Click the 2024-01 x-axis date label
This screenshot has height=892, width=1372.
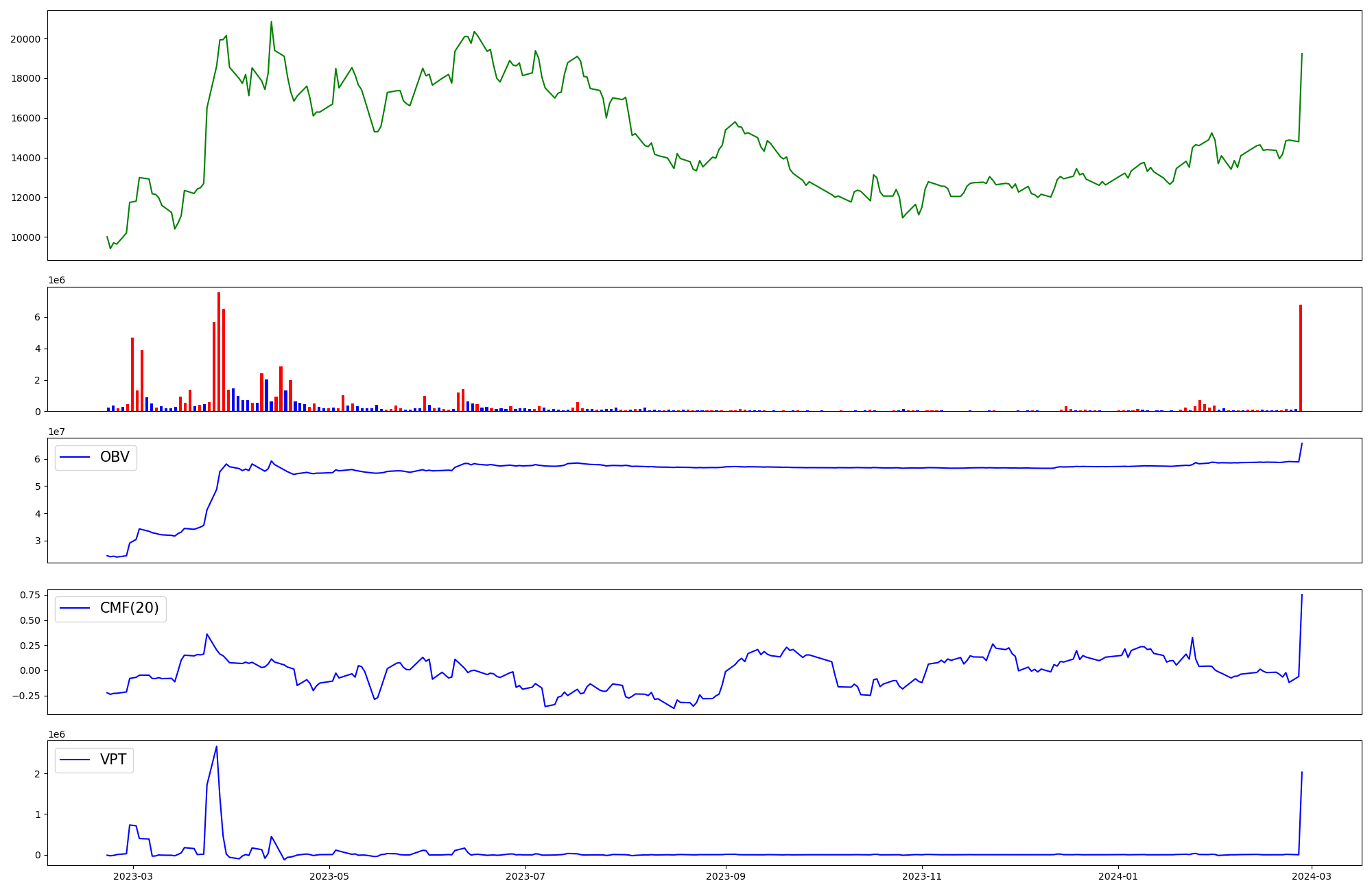click(x=1118, y=876)
